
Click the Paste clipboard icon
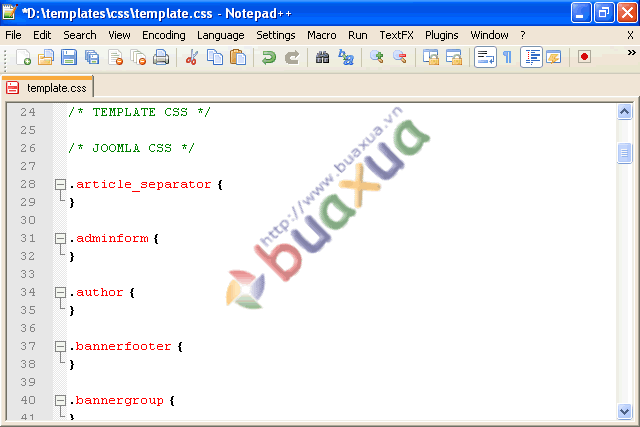[x=238, y=57]
